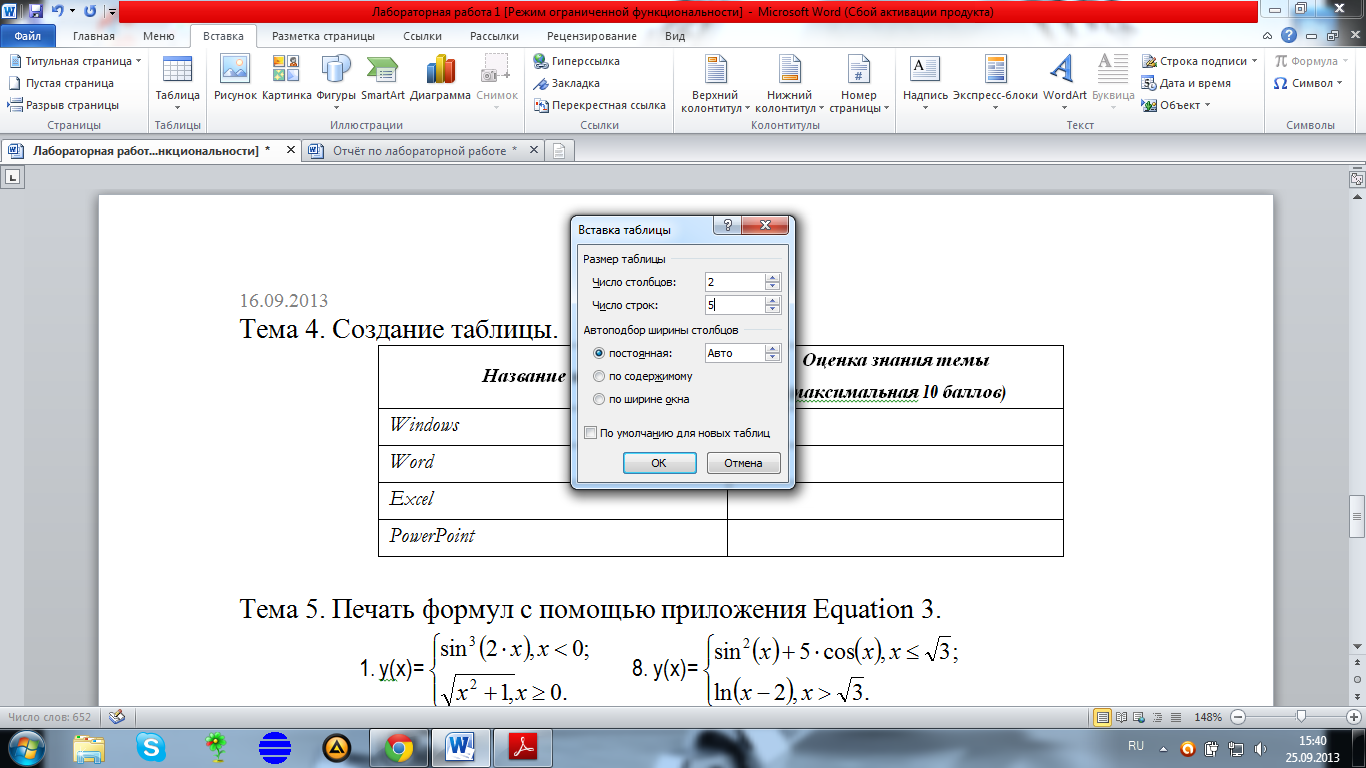The image size is (1366, 768).
Task: Increase the постоянная width Авто value
Action: 772,348
